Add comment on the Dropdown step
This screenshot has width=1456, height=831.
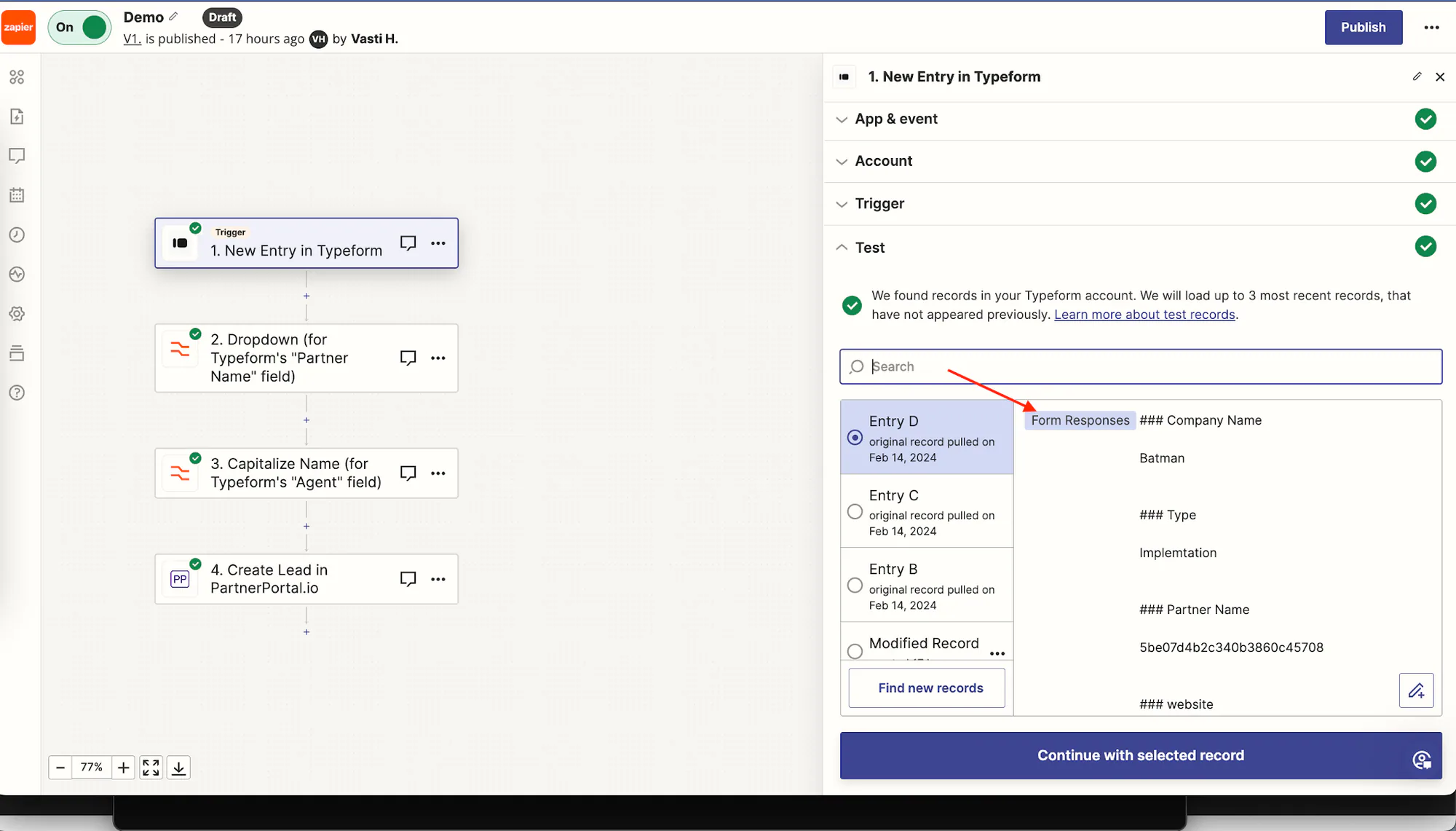tap(408, 358)
